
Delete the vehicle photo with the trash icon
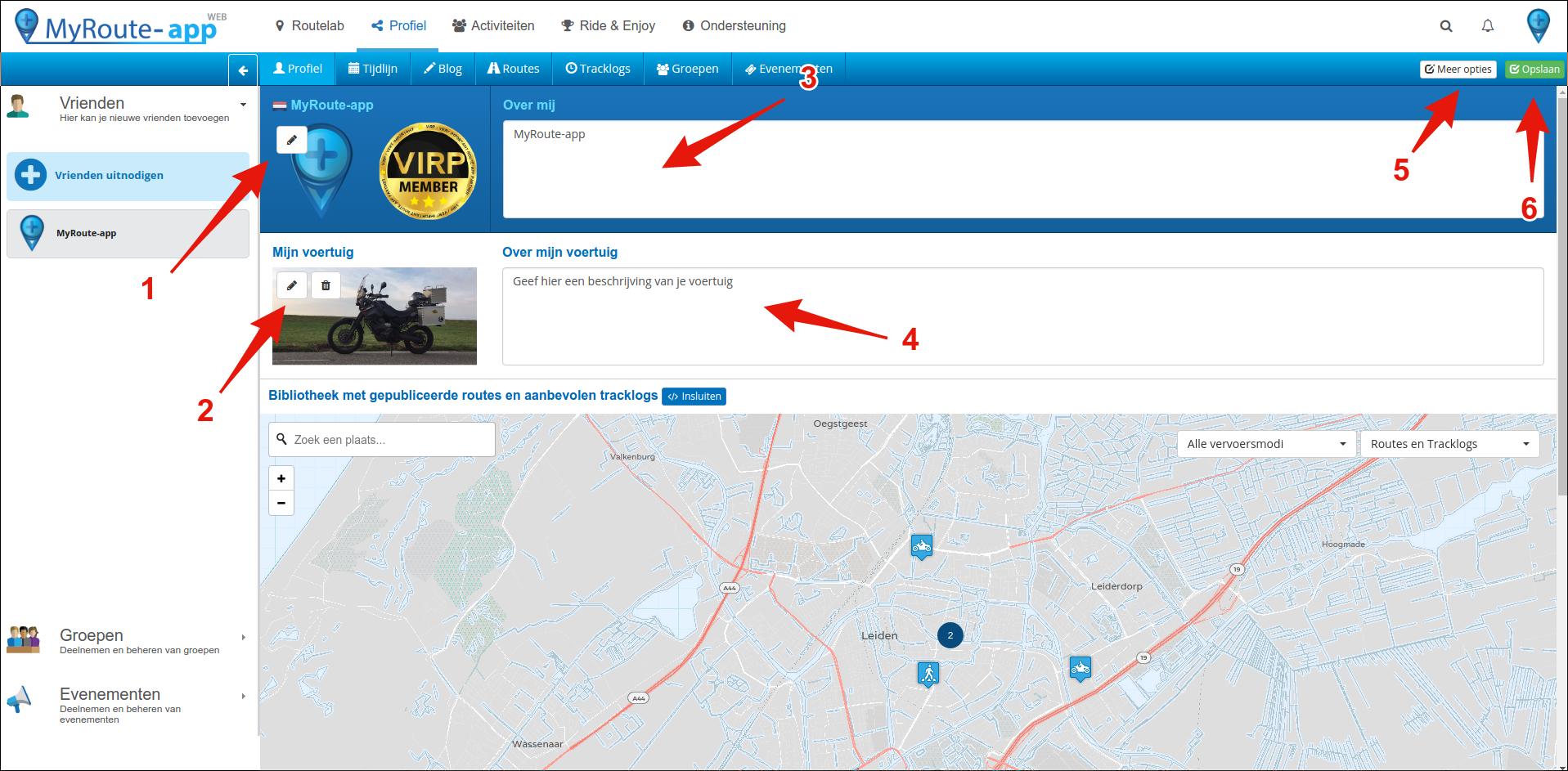(x=326, y=285)
